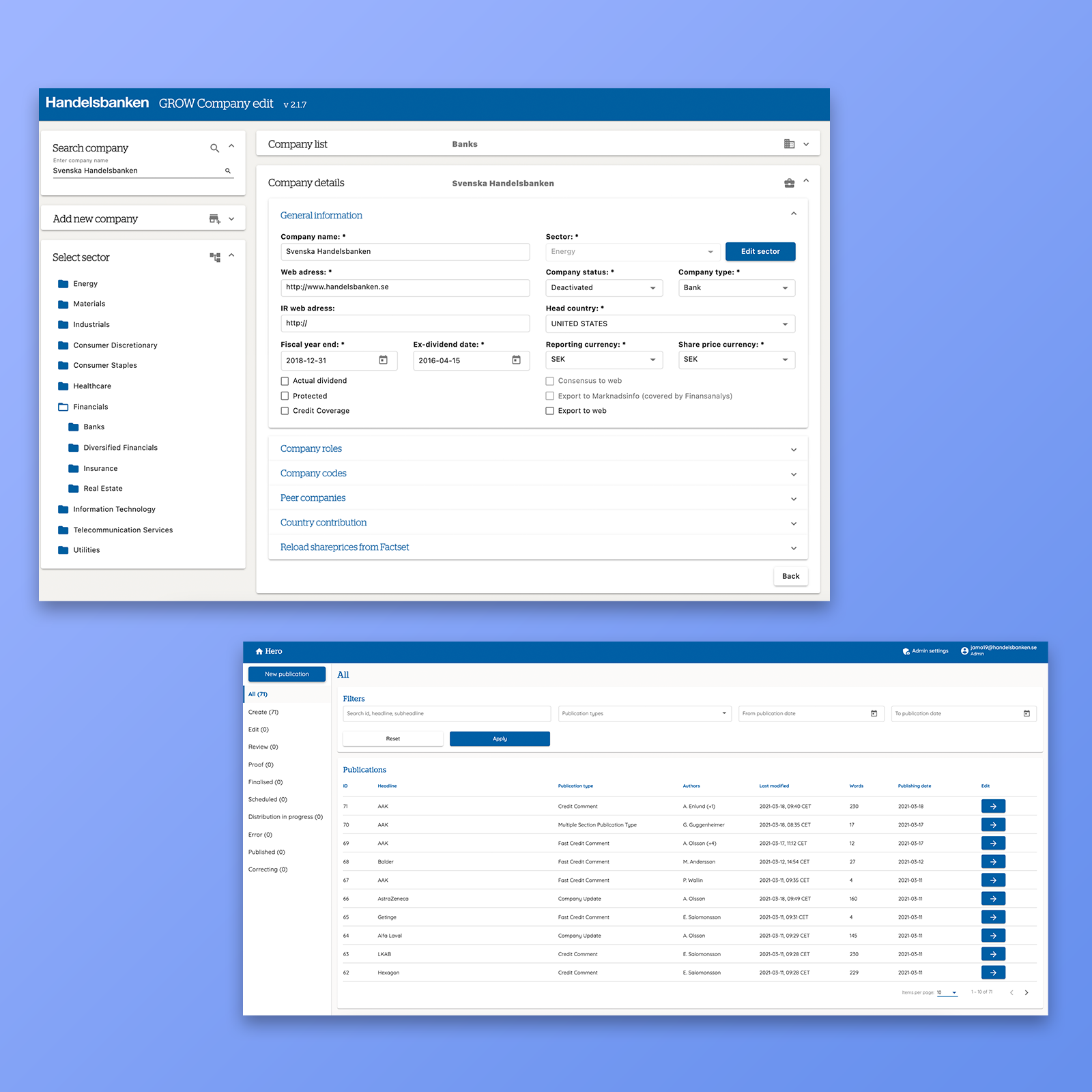Click the Add new company building icon
1092x1092 pixels.
[x=214, y=219]
